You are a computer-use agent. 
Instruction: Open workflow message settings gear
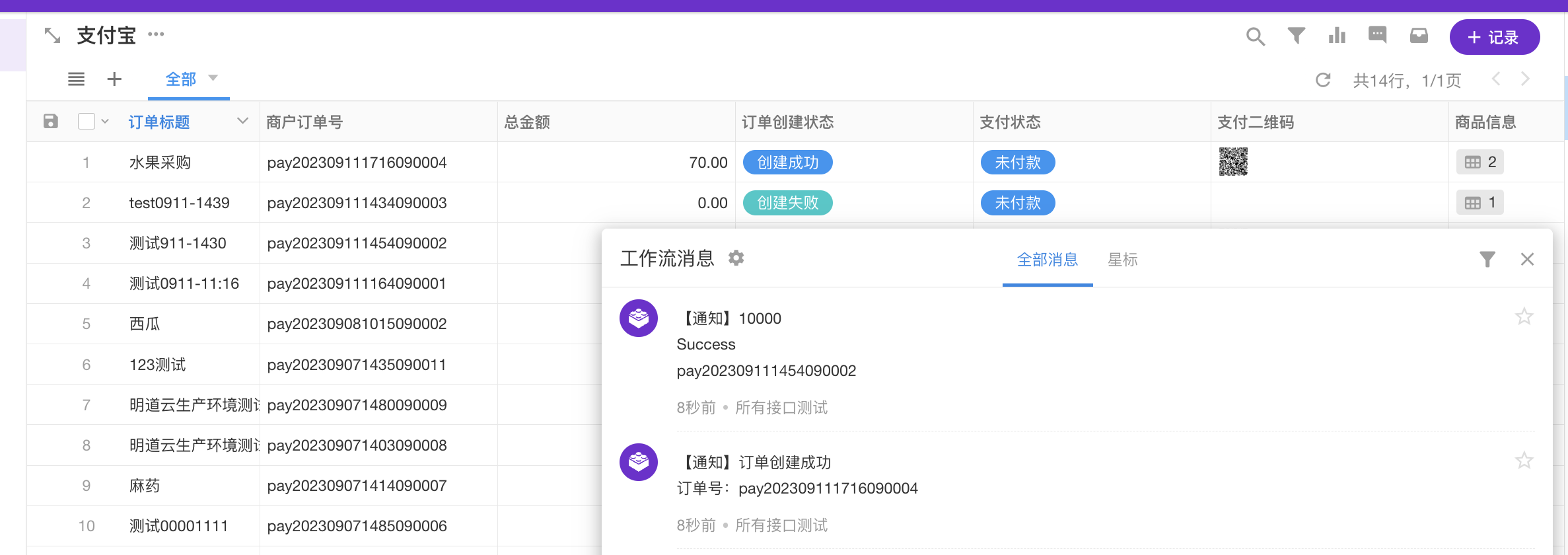point(736,258)
